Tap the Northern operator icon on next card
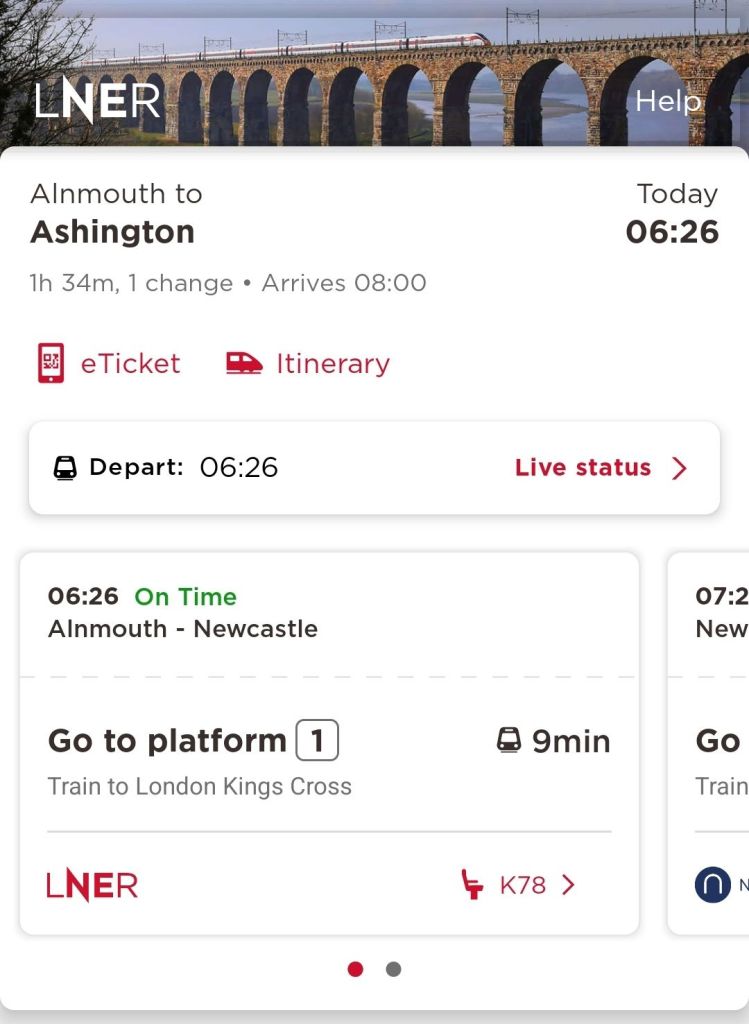This screenshot has width=749, height=1024. [x=713, y=885]
